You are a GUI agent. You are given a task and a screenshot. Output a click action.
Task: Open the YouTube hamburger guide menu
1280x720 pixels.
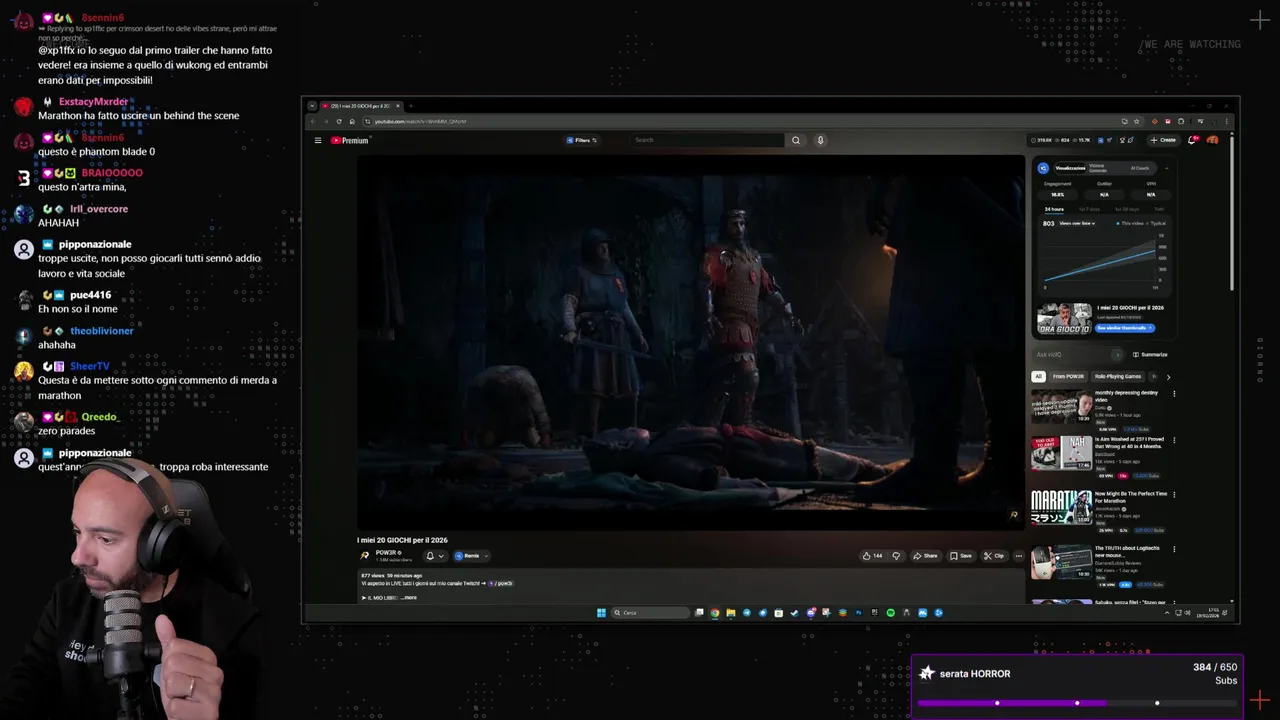click(x=318, y=140)
